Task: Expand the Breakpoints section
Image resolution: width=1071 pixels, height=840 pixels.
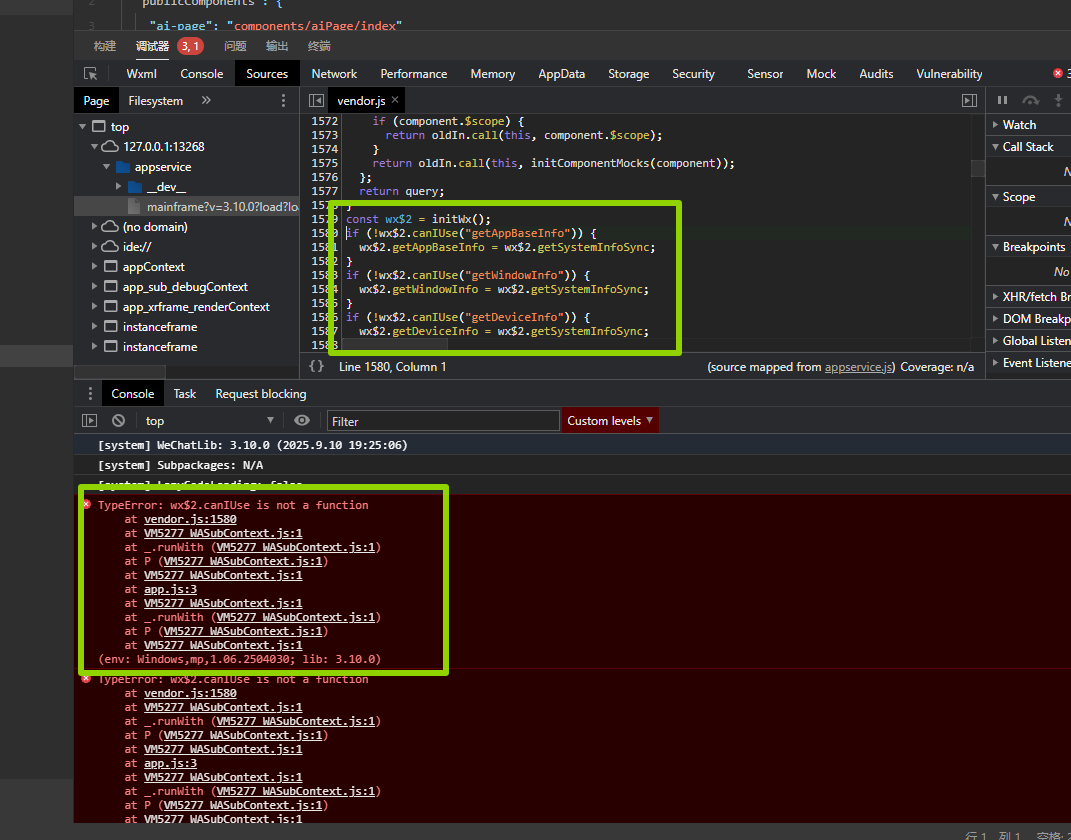Action: (1033, 247)
